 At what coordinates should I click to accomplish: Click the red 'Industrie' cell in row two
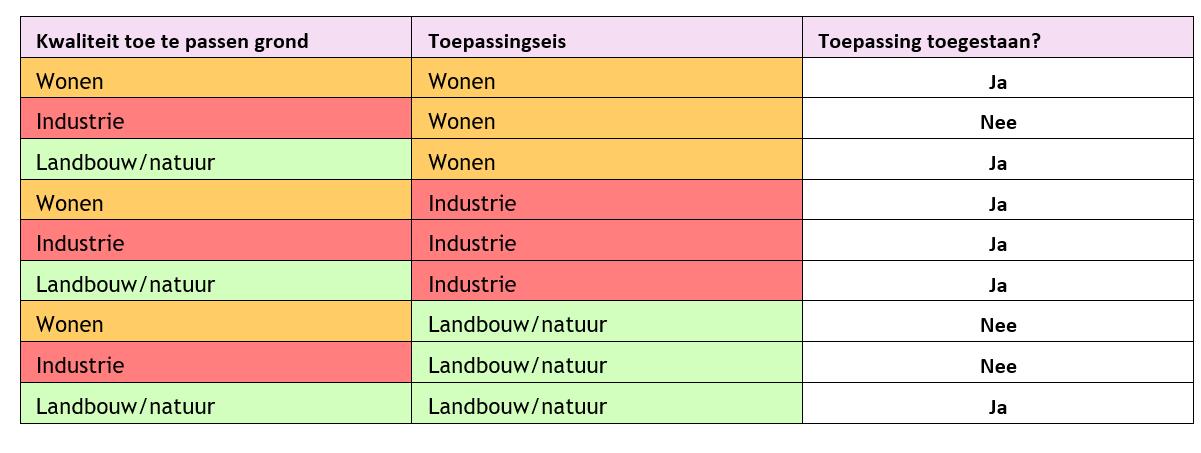[x=80, y=122]
